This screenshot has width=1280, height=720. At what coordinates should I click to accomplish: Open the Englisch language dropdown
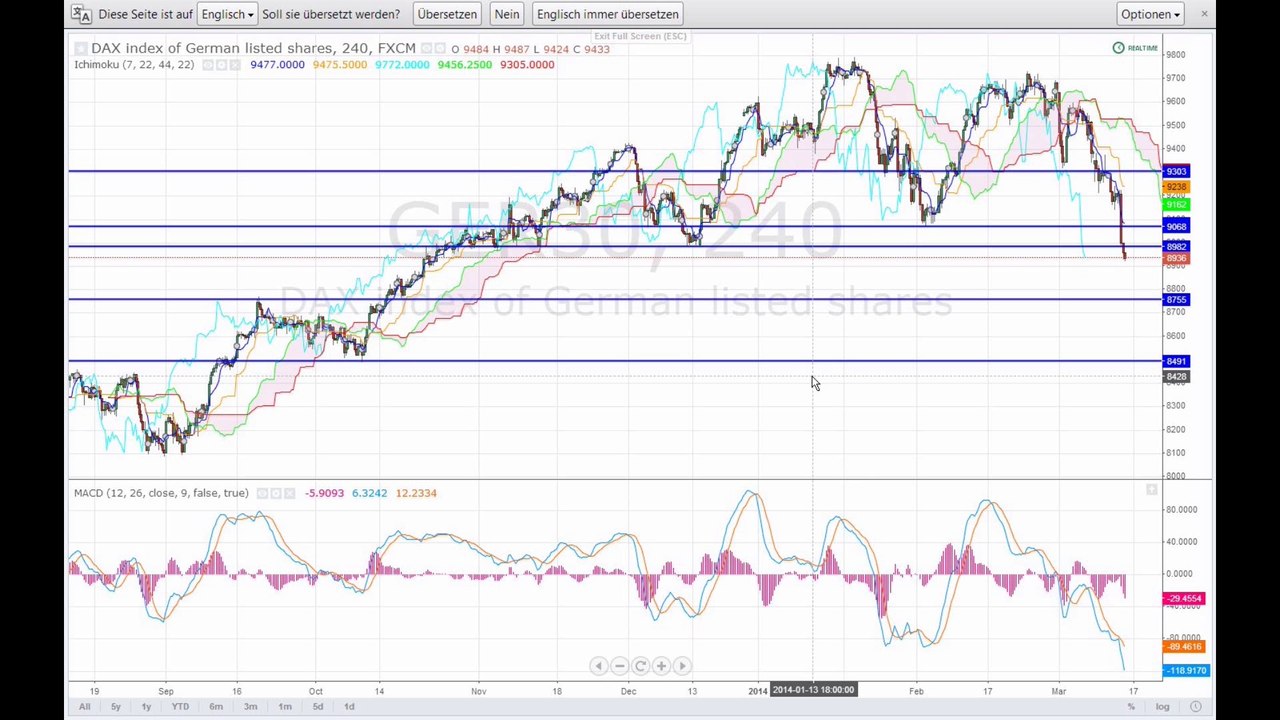coord(227,14)
